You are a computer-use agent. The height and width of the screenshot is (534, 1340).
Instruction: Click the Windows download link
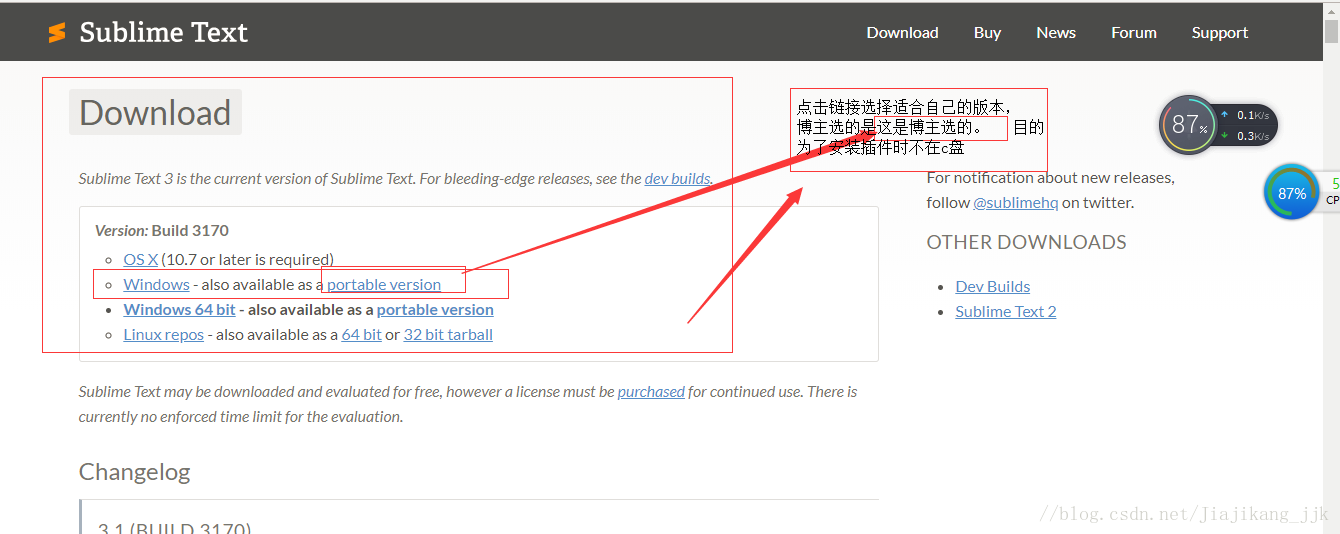coord(156,284)
